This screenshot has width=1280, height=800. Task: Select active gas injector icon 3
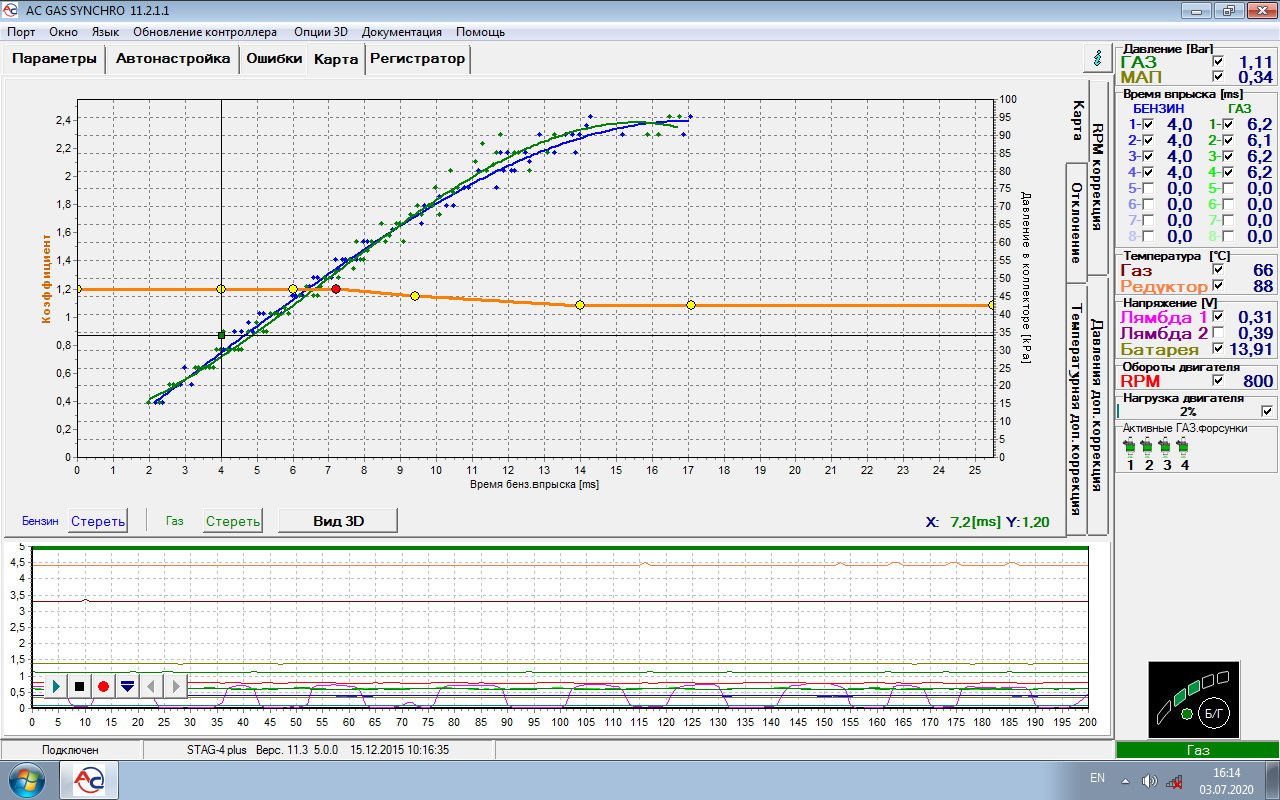pyautogui.click(x=1166, y=447)
